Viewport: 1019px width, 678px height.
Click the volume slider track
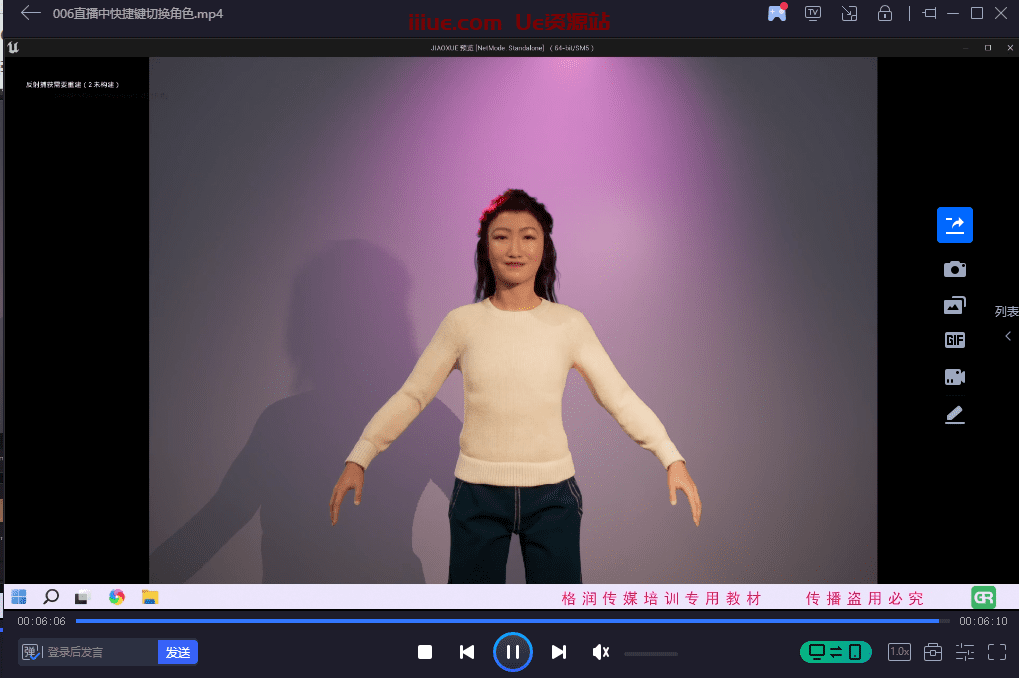650,654
